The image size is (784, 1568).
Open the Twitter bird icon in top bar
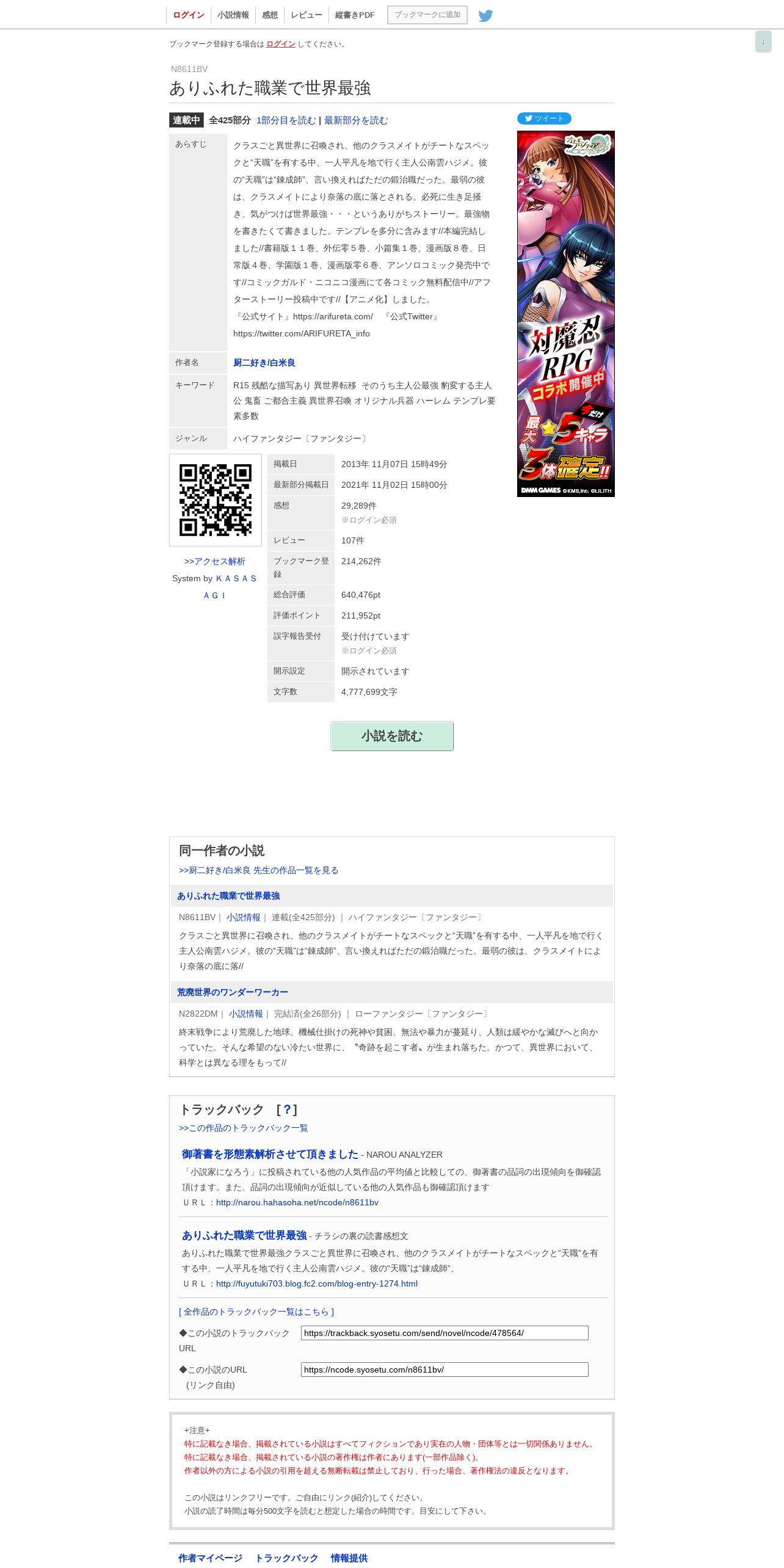coord(485,15)
